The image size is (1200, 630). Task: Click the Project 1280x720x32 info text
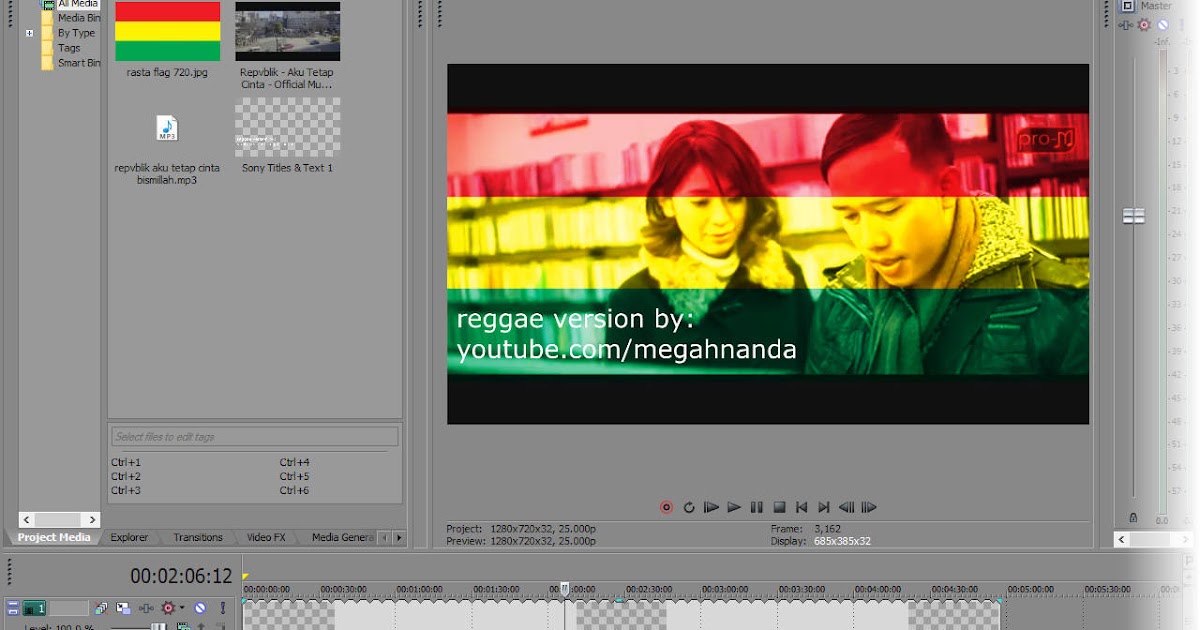[x=521, y=528]
